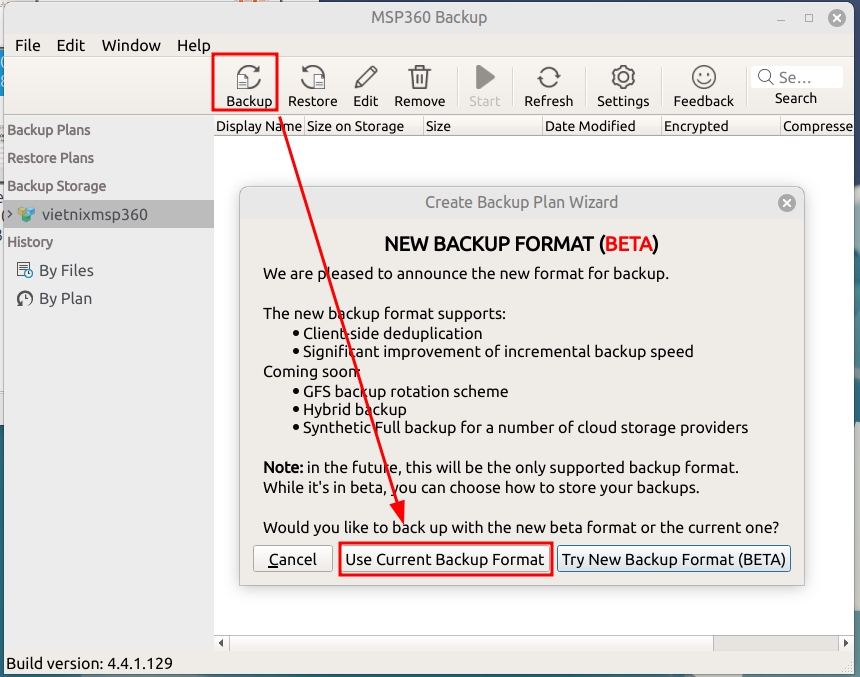Click the By Files icon
This screenshot has width=860, height=677.
pyautogui.click(x=25, y=270)
